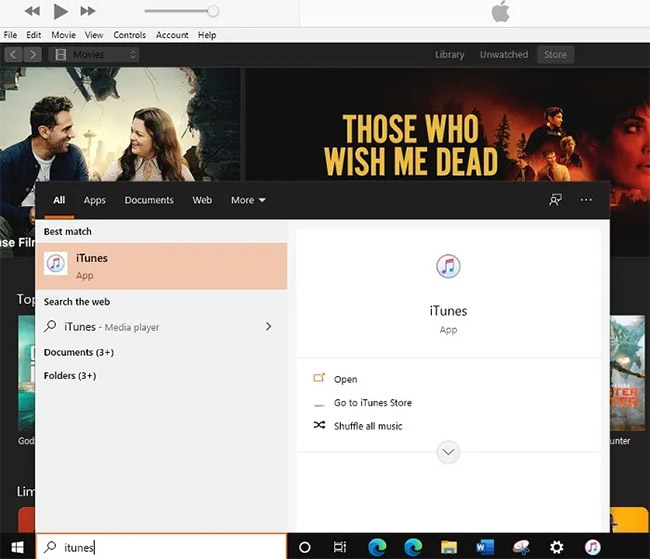Open the Movies media type dropdown
650x559 pixels.
94,54
